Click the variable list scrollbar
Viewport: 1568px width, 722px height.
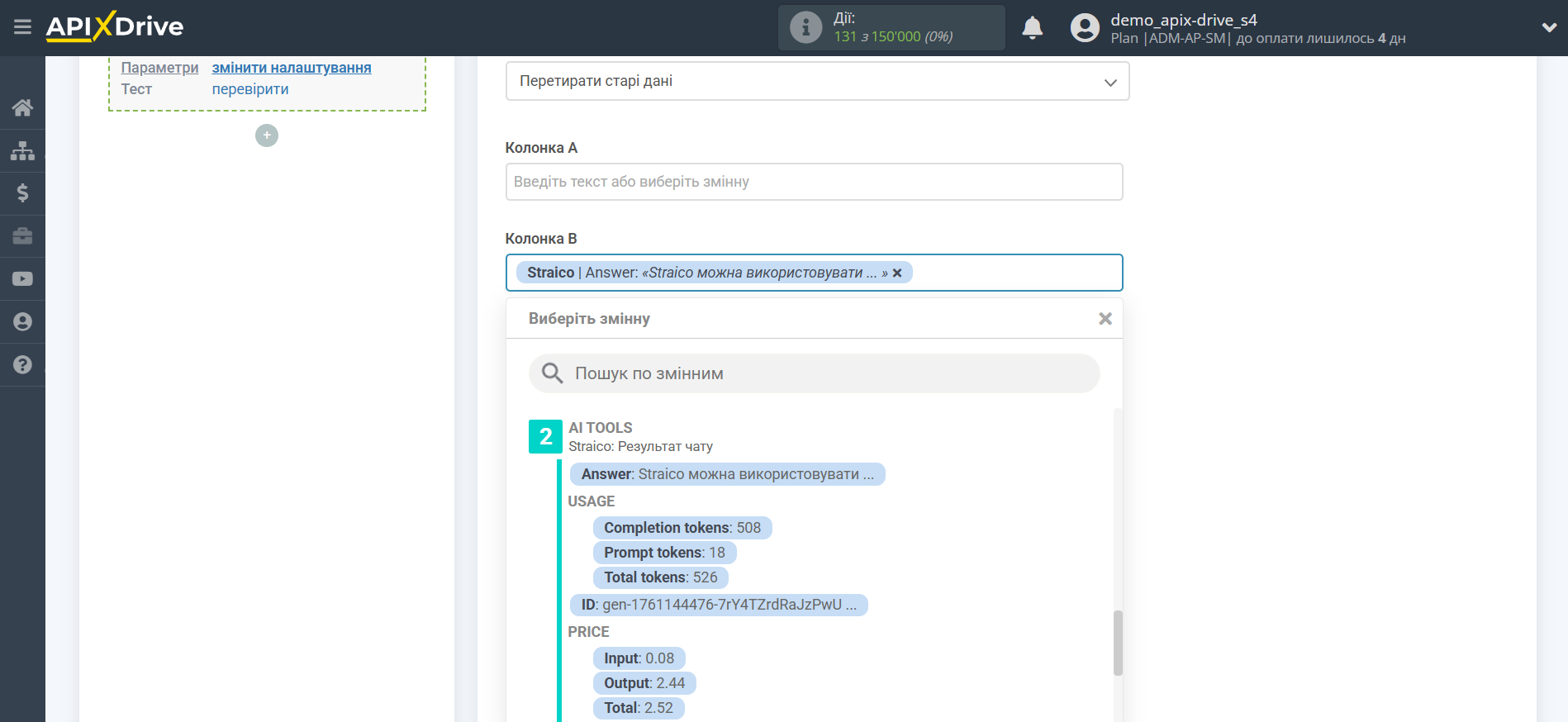tap(1118, 643)
